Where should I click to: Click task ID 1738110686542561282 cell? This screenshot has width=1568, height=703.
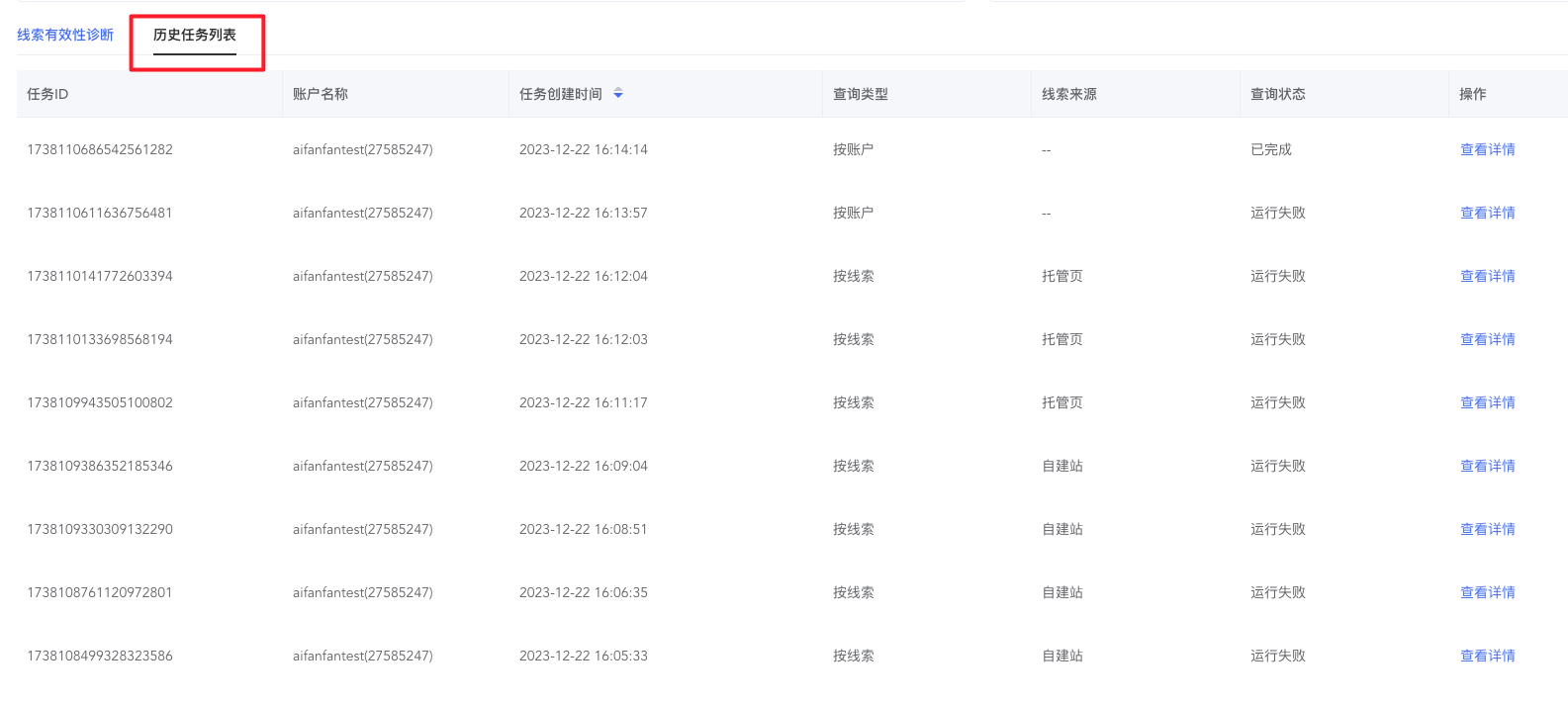point(100,149)
